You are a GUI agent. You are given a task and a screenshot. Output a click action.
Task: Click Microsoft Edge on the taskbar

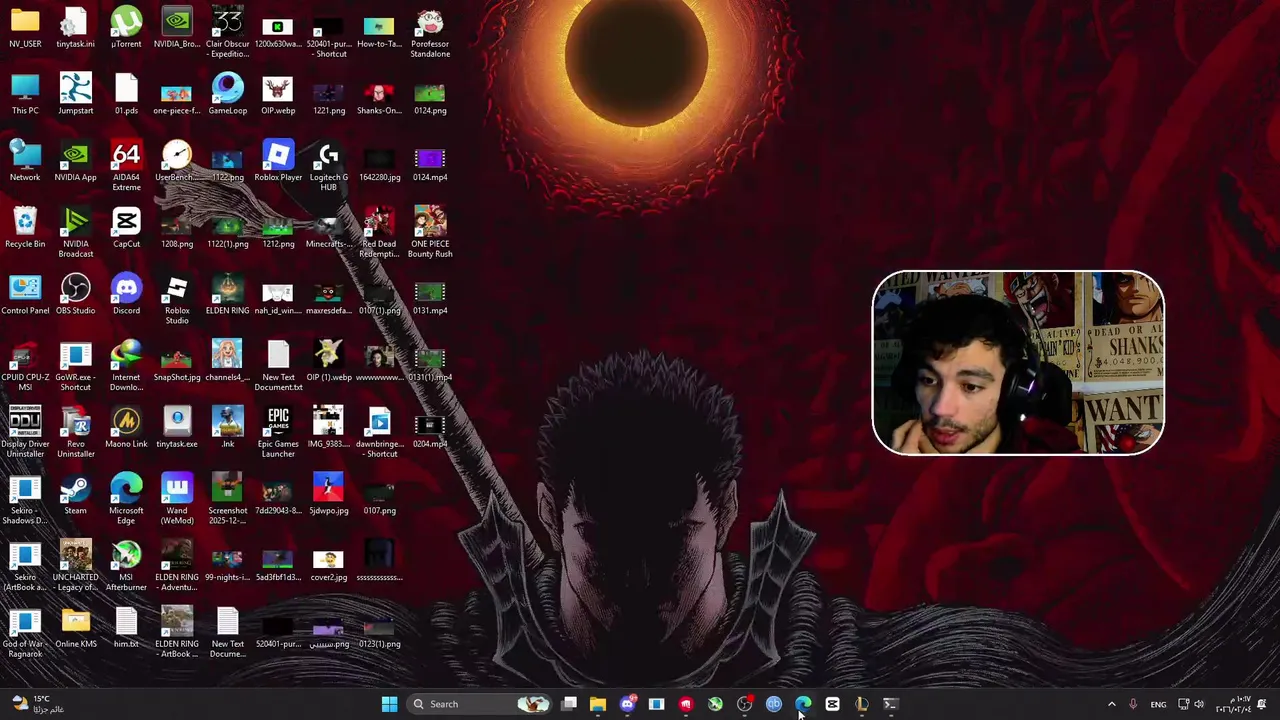[x=803, y=704]
